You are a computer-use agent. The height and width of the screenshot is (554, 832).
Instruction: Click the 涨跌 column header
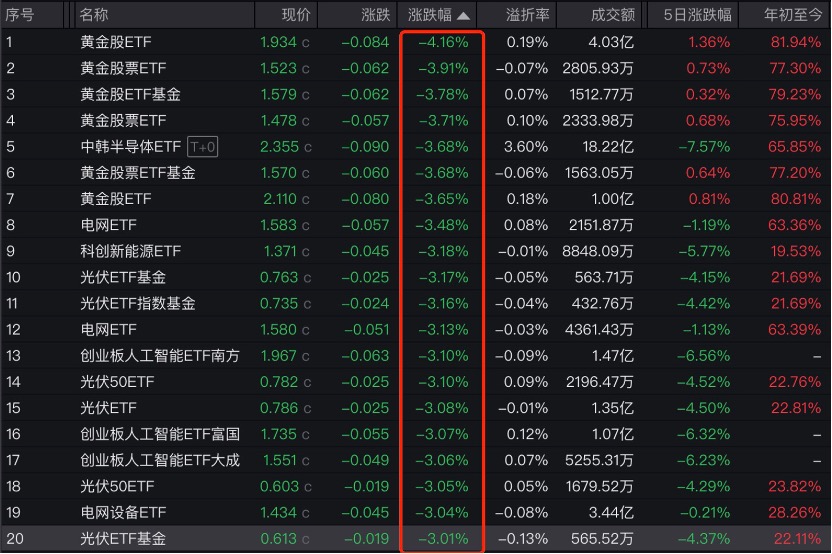coord(376,15)
